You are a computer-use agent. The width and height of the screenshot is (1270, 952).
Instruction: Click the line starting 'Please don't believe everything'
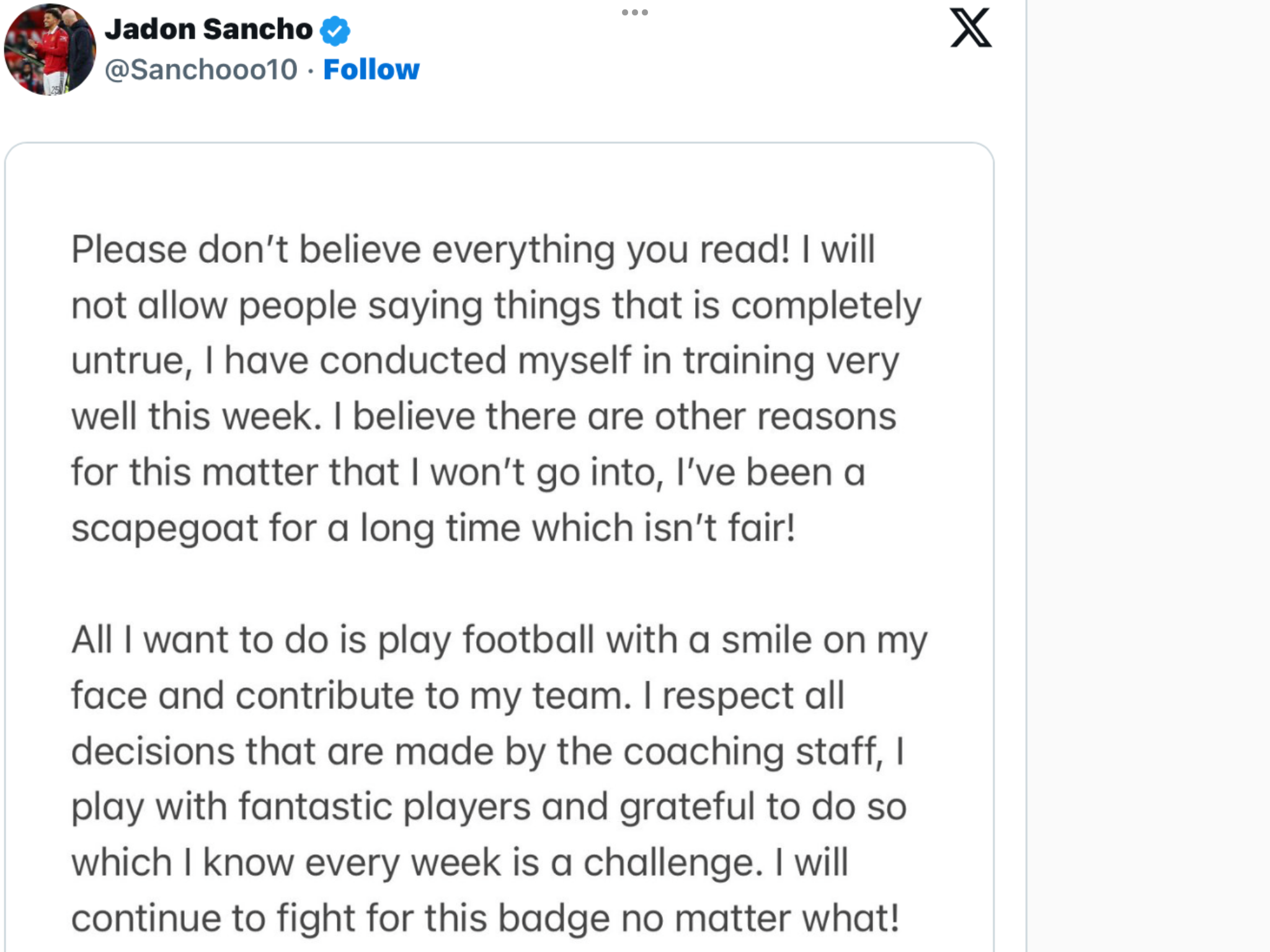tap(473, 250)
